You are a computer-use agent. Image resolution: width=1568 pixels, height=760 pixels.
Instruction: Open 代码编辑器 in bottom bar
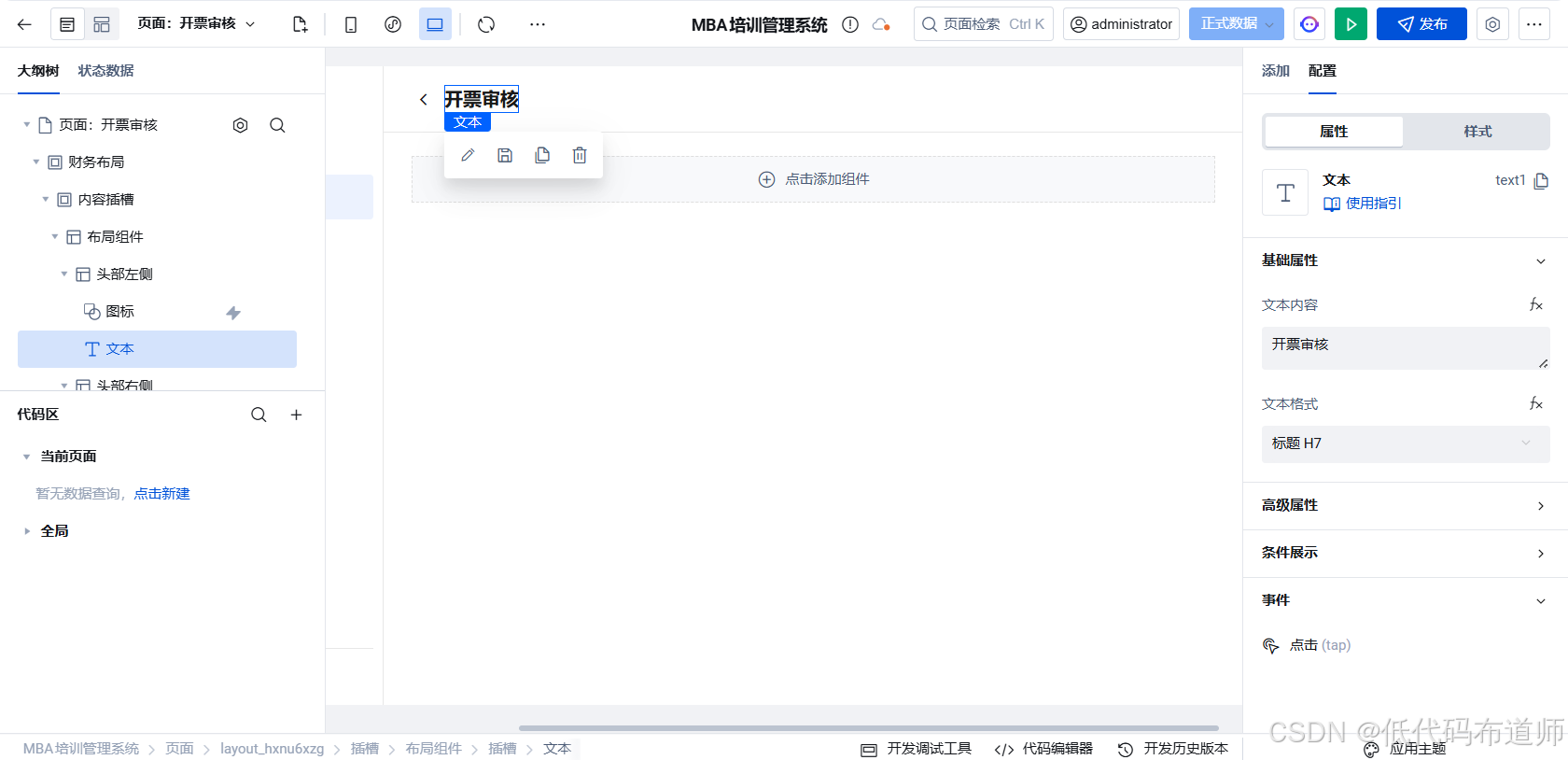pos(1043,749)
